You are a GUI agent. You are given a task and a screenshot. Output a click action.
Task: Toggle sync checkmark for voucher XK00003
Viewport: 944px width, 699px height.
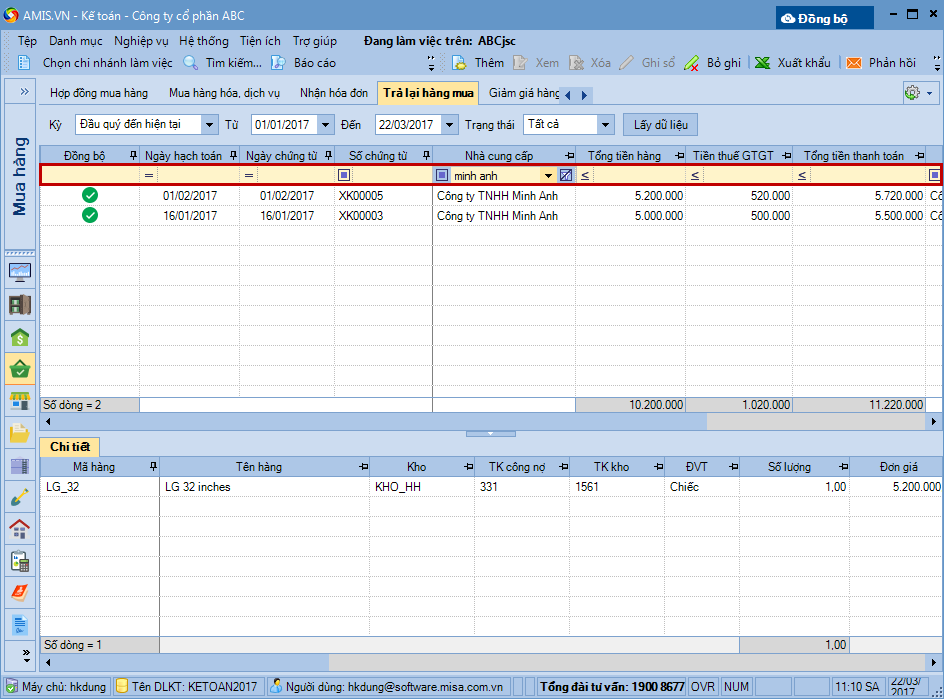90,216
